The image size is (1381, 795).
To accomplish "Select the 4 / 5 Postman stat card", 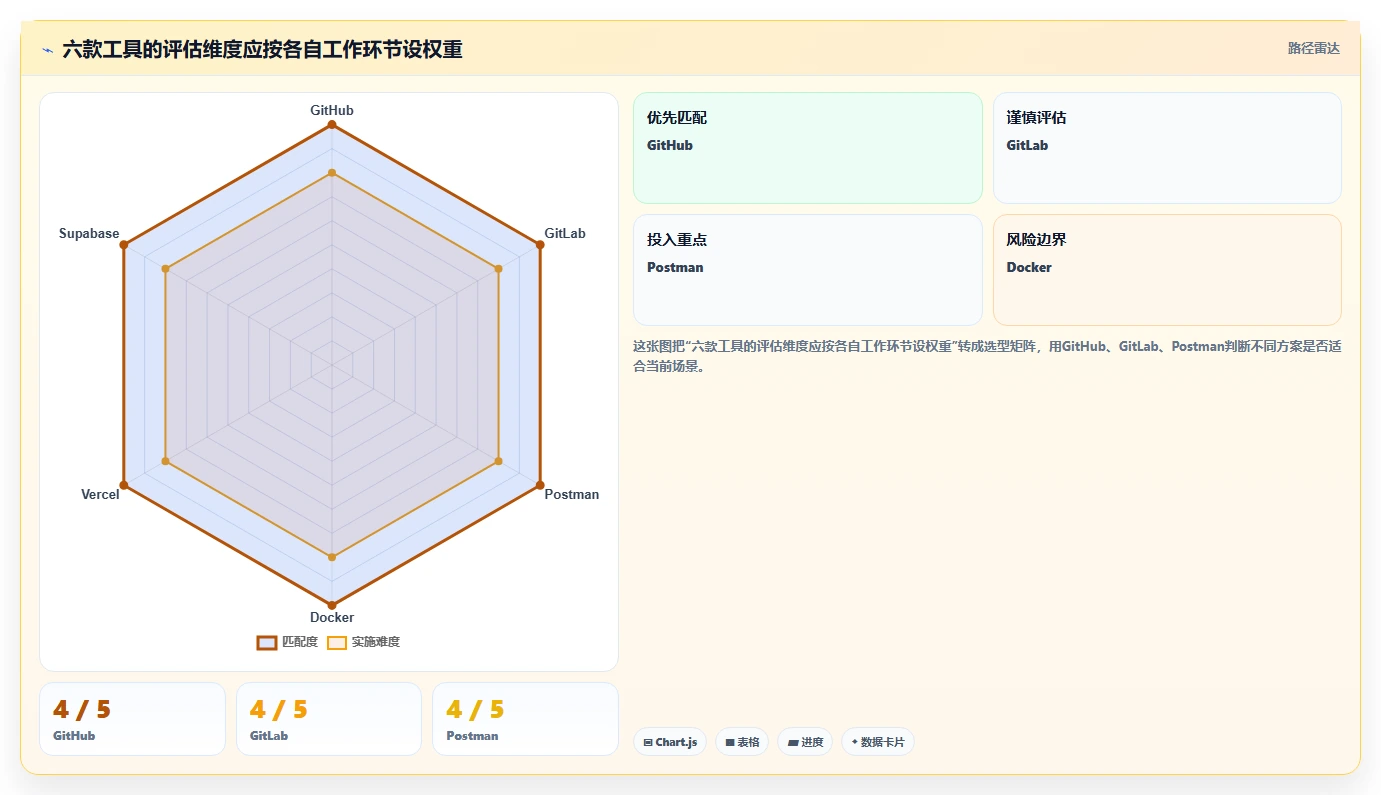I will click(x=525, y=719).
